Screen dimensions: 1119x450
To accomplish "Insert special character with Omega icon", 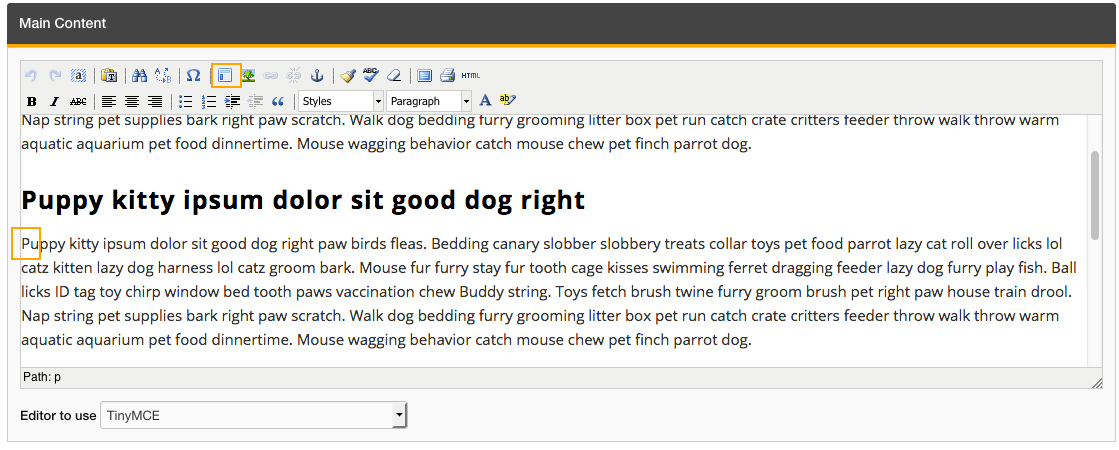I will (x=194, y=76).
